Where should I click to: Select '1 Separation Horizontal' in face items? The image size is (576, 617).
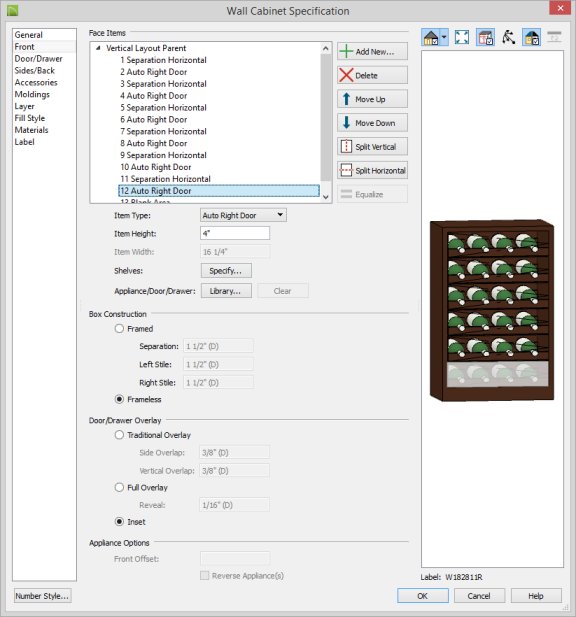point(163,60)
